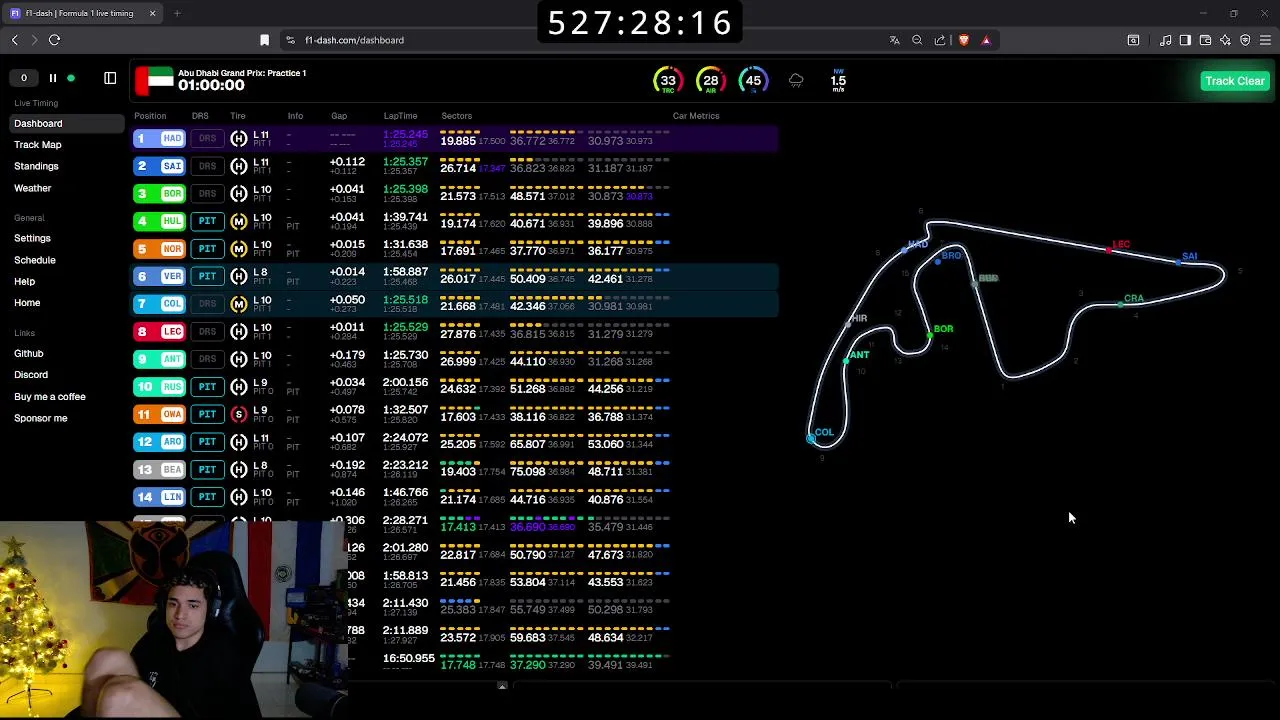Go back in browser history
Image resolution: width=1280 pixels, height=720 pixels.
pyautogui.click(x=15, y=40)
